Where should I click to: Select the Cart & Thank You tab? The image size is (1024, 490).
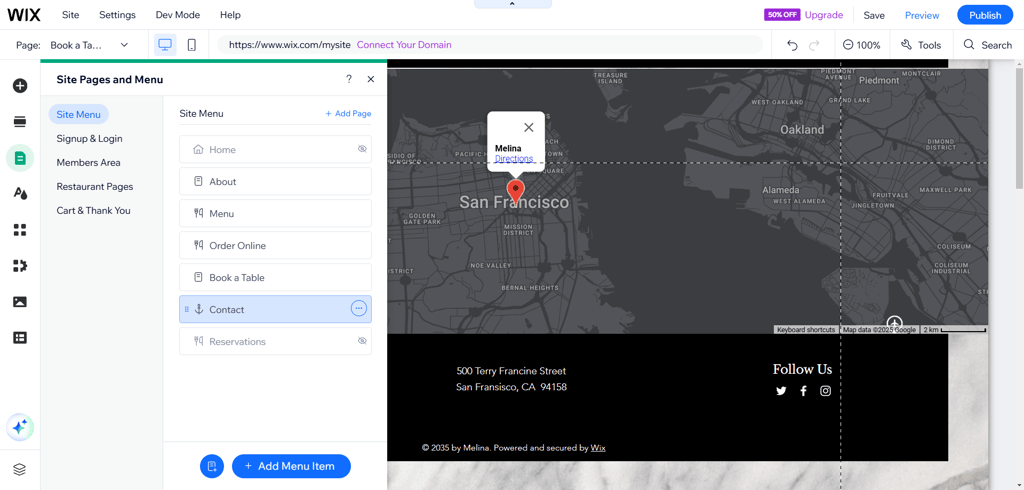93,210
